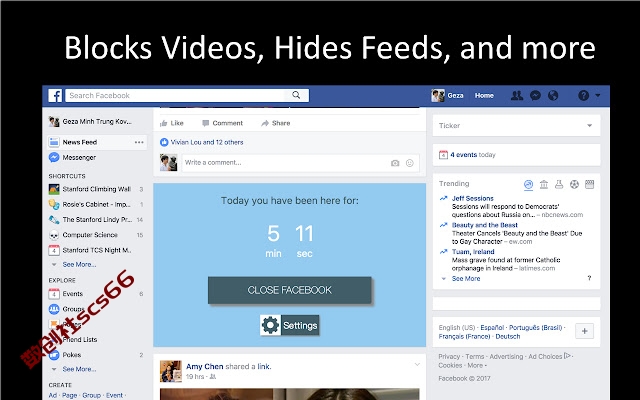
Task: Open account menu dropdown arrow in top bar
Action: (x=598, y=96)
